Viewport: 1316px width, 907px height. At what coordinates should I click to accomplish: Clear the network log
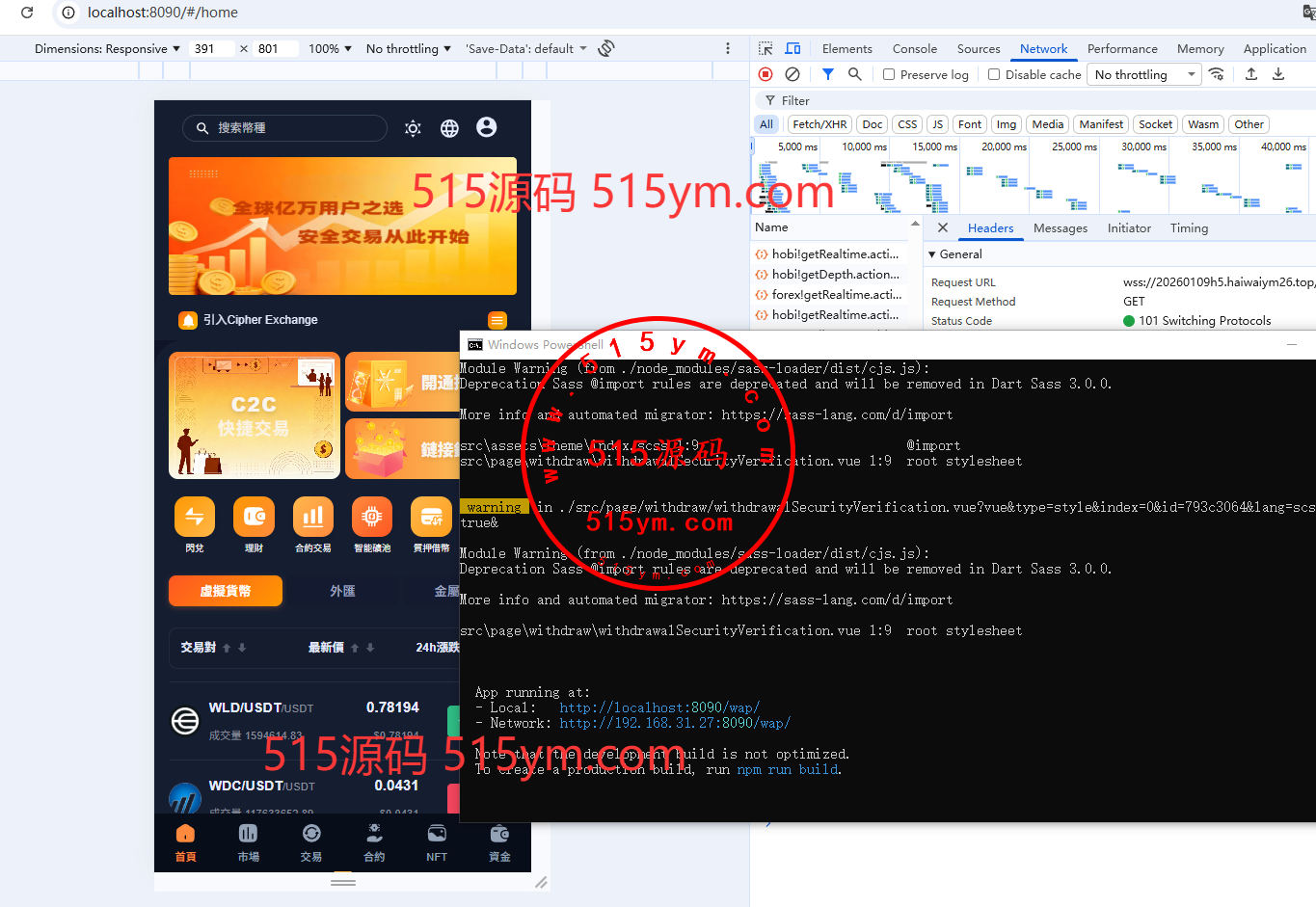point(792,74)
